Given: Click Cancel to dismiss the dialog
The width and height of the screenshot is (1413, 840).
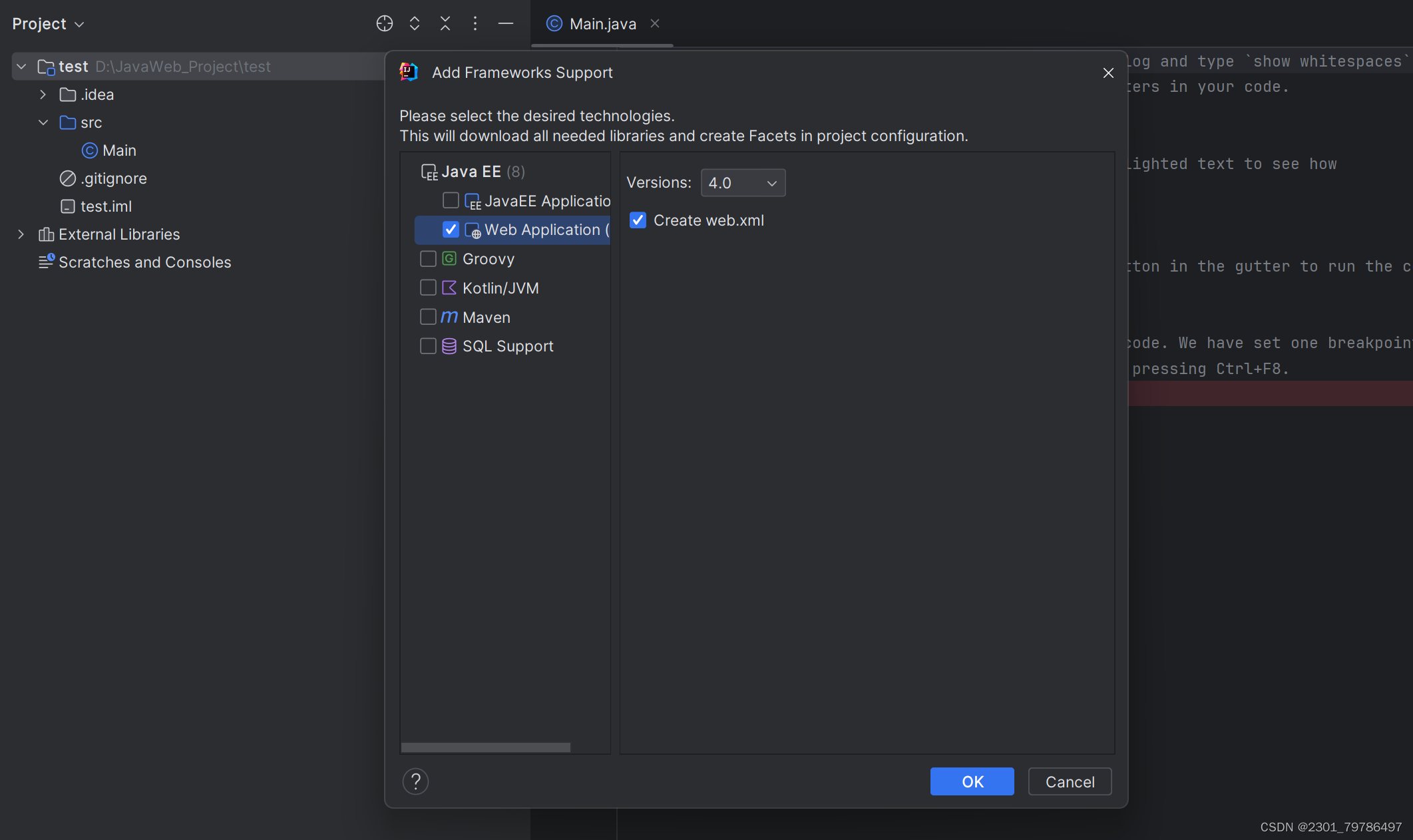Looking at the screenshot, I should pyautogui.click(x=1069, y=781).
